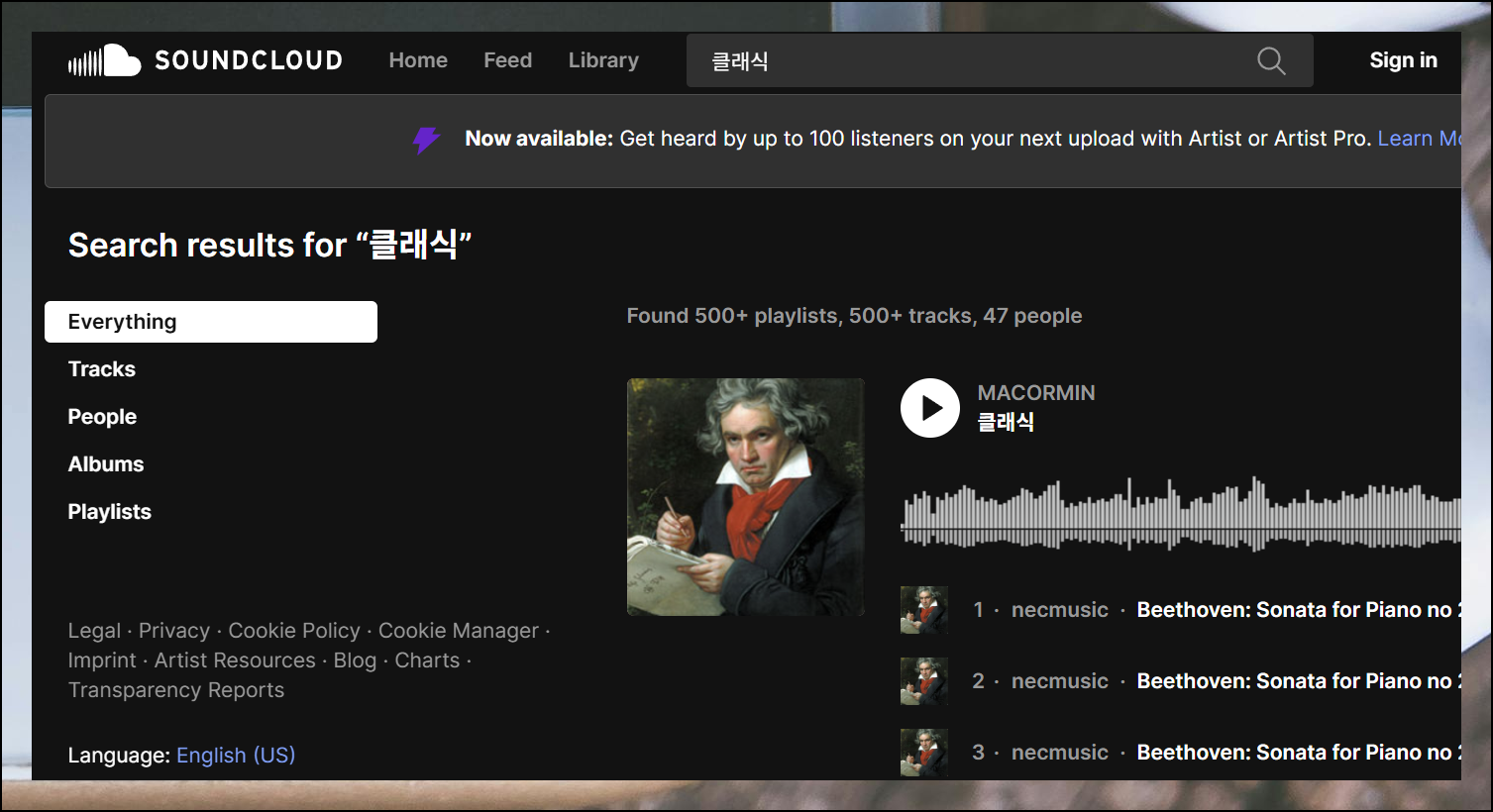
Task: Open track 3 Beethoven Sonata title
Action: [1299, 753]
